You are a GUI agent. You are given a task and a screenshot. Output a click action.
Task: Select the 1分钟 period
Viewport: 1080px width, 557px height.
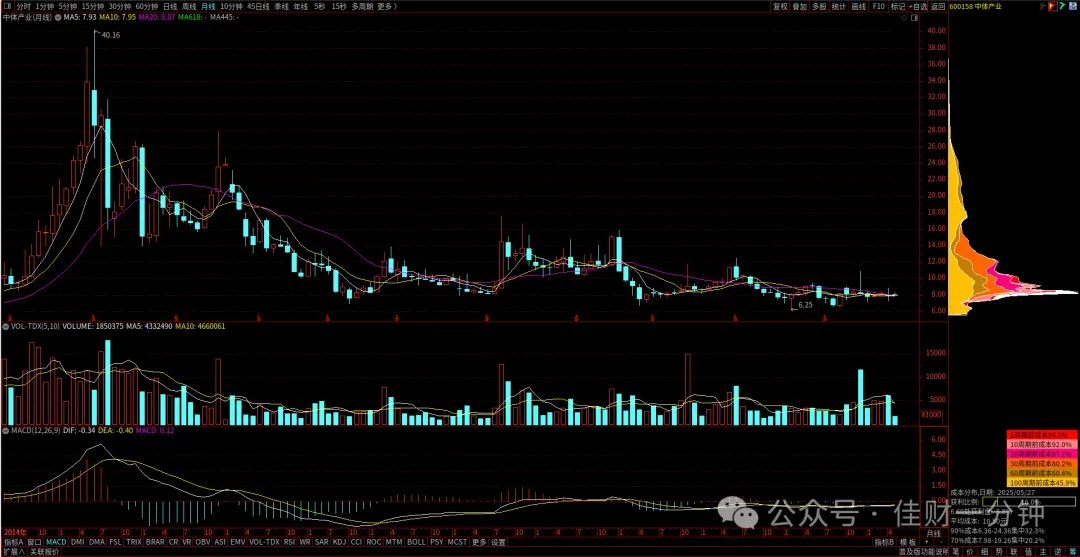pyautogui.click(x=45, y=6)
